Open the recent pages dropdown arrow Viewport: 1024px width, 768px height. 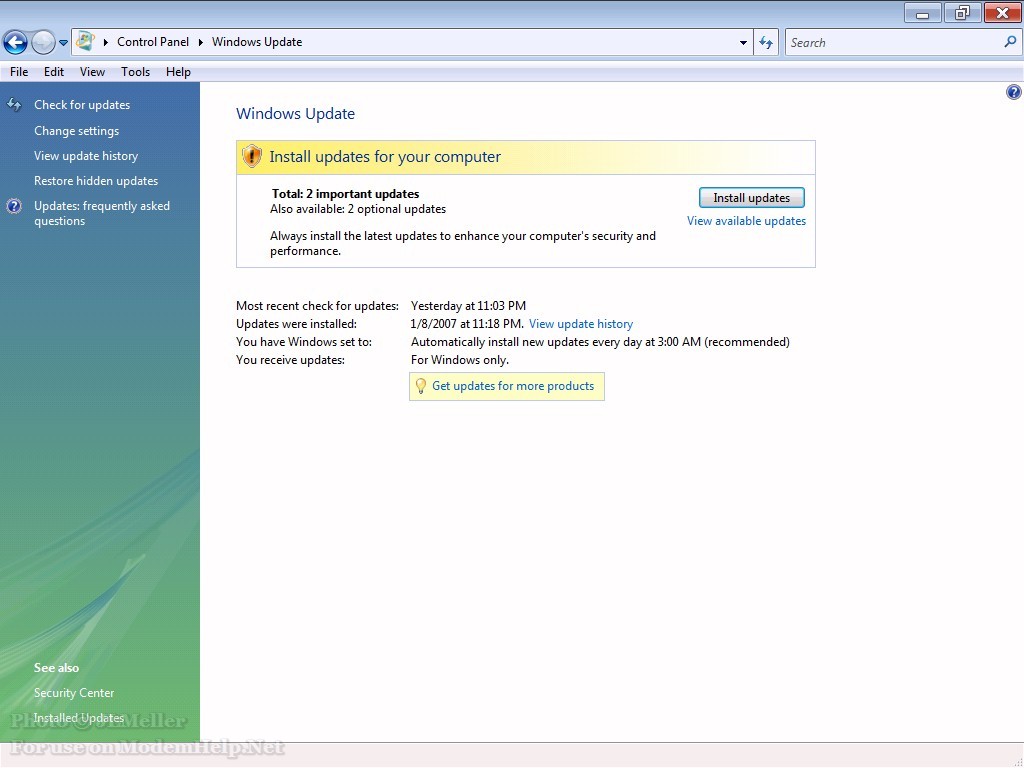click(63, 43)
